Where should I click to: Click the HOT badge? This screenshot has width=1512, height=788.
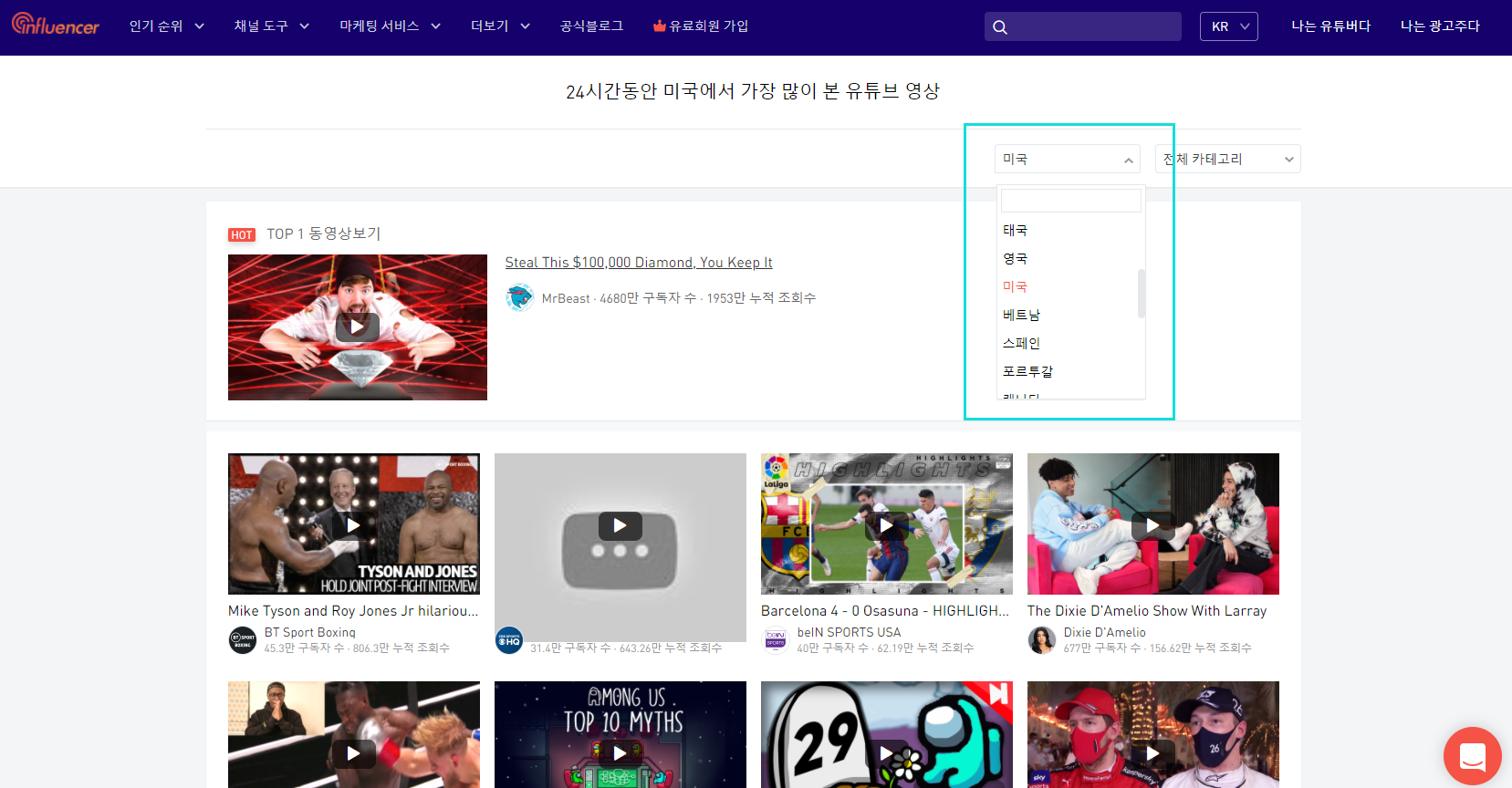click(x=242, y=234)
